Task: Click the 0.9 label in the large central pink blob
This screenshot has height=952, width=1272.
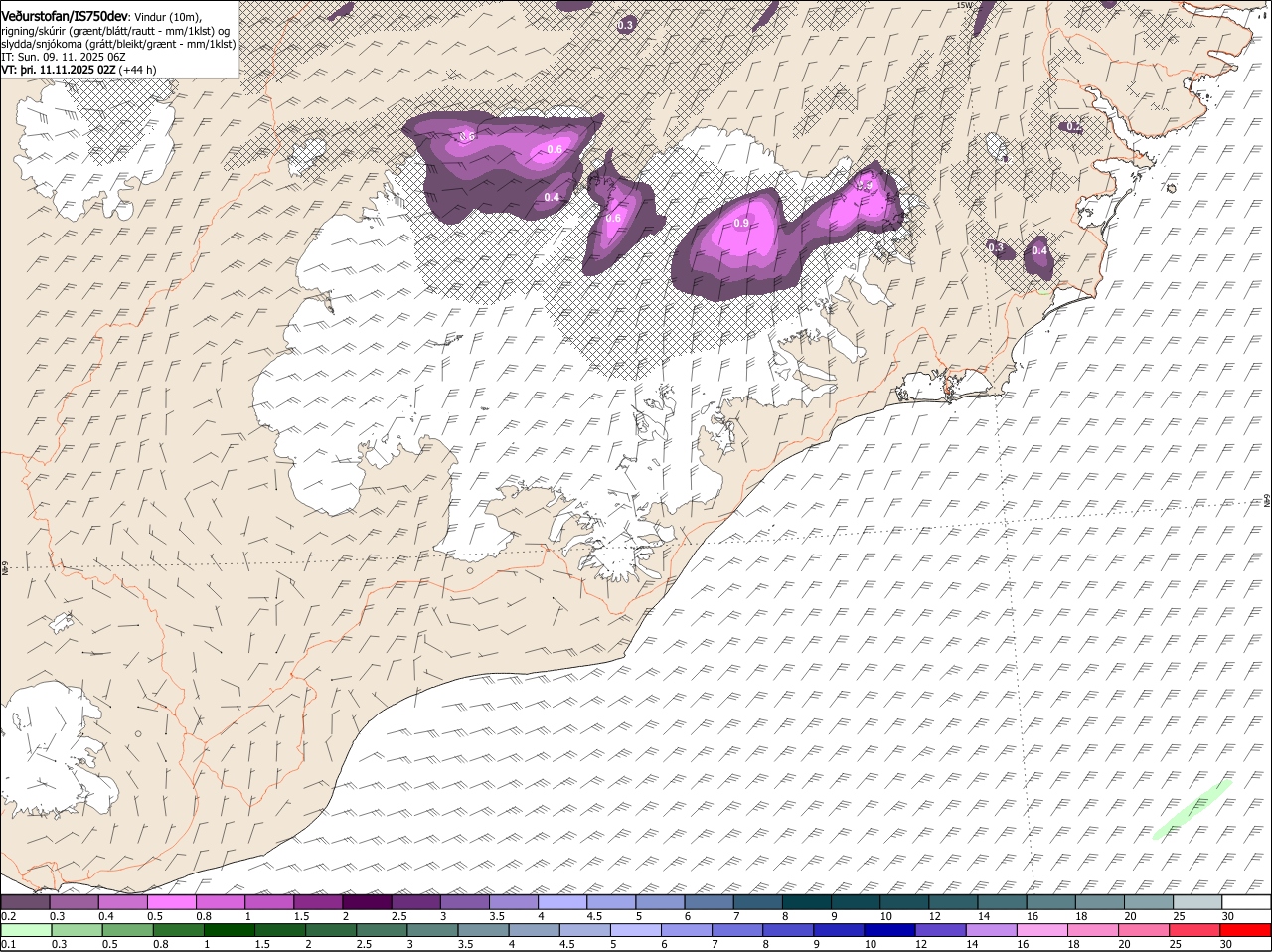Action: (741, 224)
